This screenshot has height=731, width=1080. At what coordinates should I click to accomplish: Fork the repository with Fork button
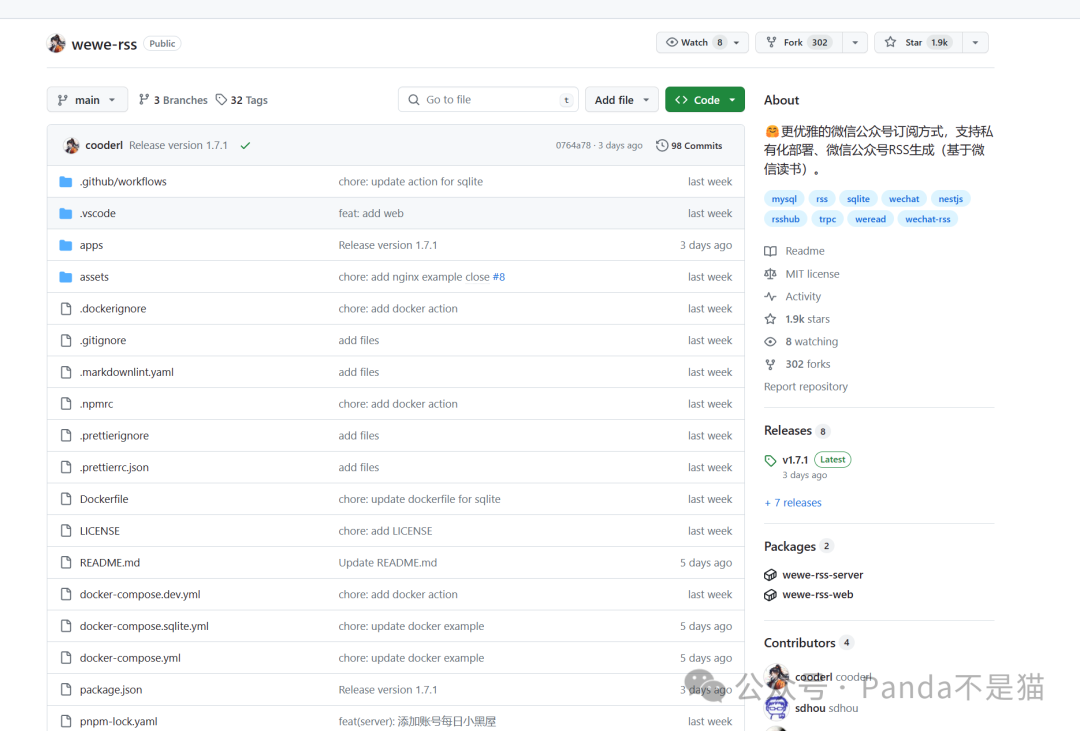[x=799, y=43]
